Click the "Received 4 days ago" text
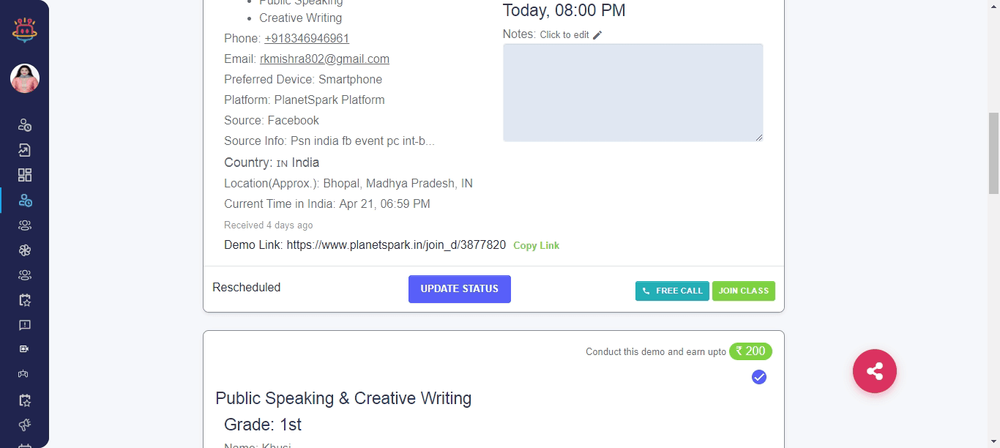 coord(268,225)
